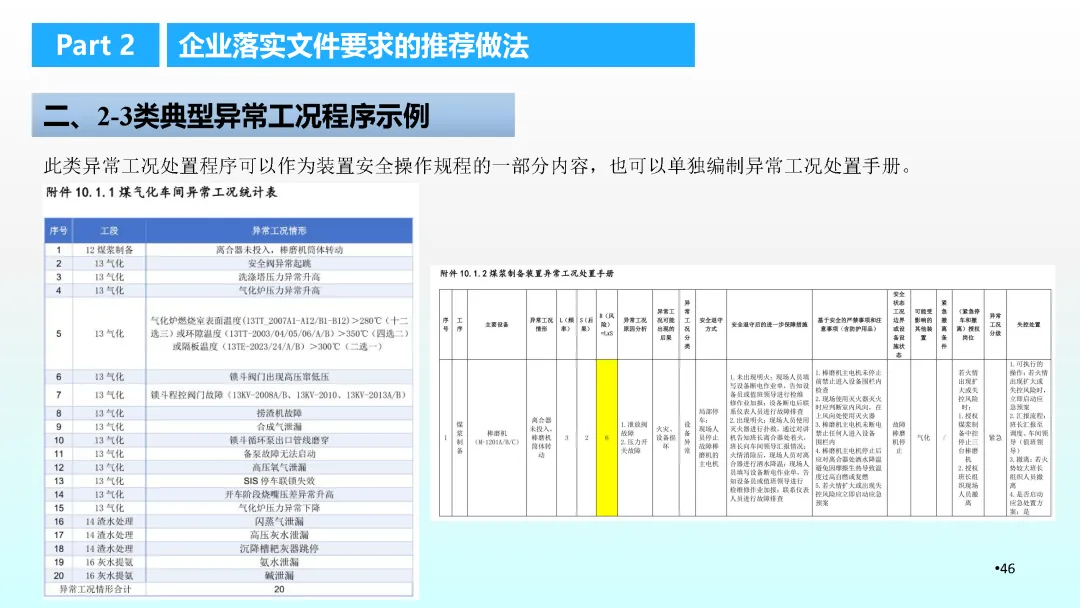1080x608 pixels.
Task: Click the '异常工况情形合计' total label
Action: click(95, 589)
